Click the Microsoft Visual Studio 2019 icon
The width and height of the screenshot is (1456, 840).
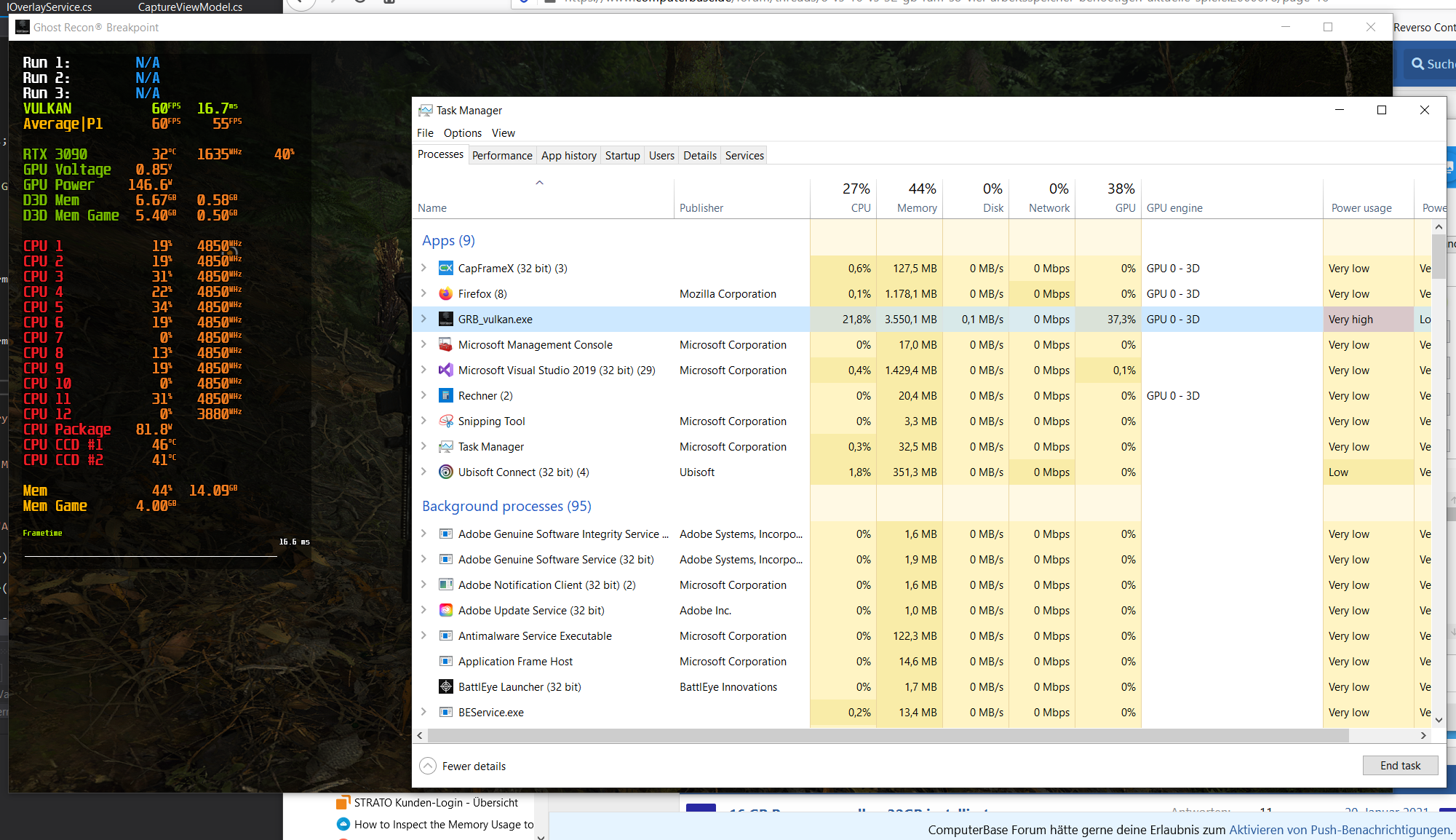click(446, 371)
